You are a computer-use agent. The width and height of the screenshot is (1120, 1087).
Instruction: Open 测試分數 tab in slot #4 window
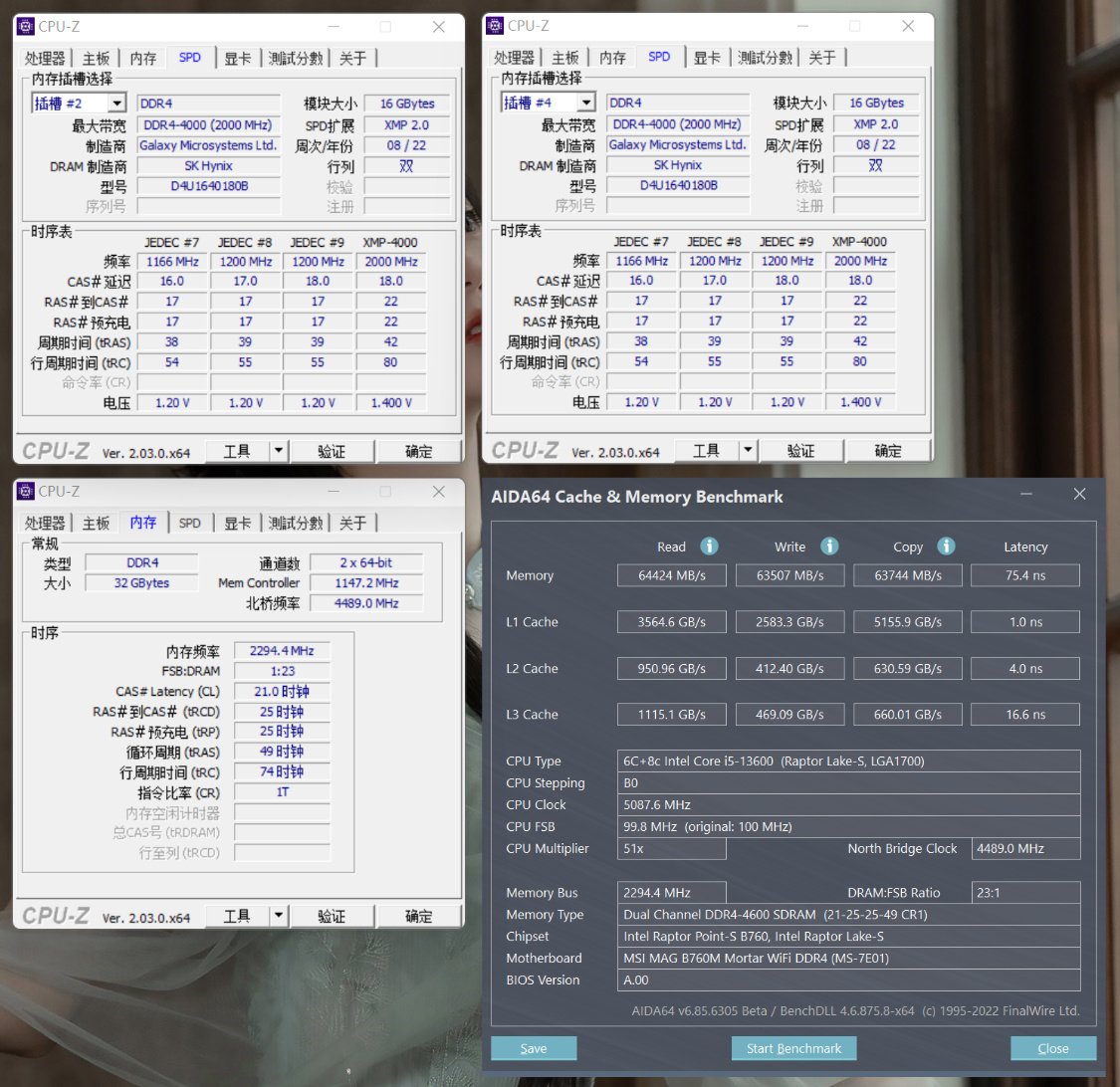point(765,57)
